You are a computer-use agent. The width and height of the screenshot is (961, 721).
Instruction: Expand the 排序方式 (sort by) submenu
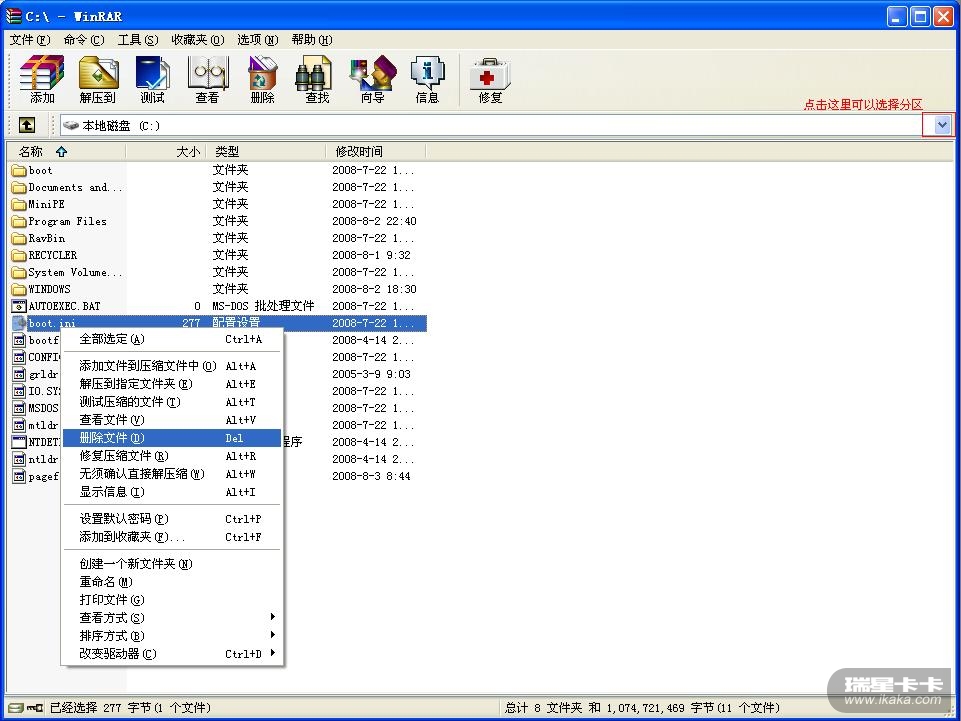click(172, 635)
